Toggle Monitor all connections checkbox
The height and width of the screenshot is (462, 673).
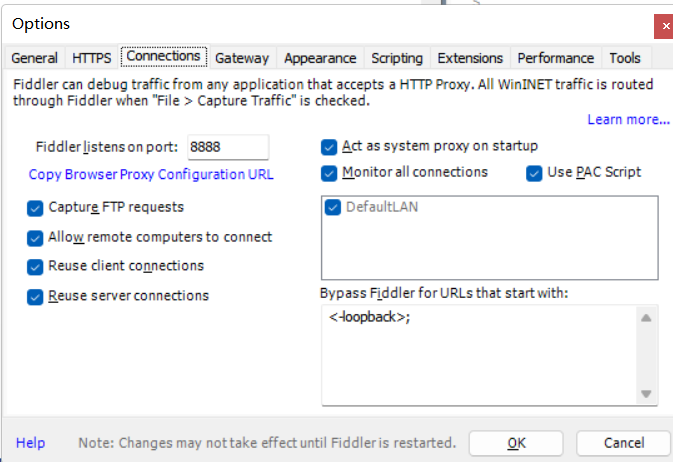(x=329, y=173)
